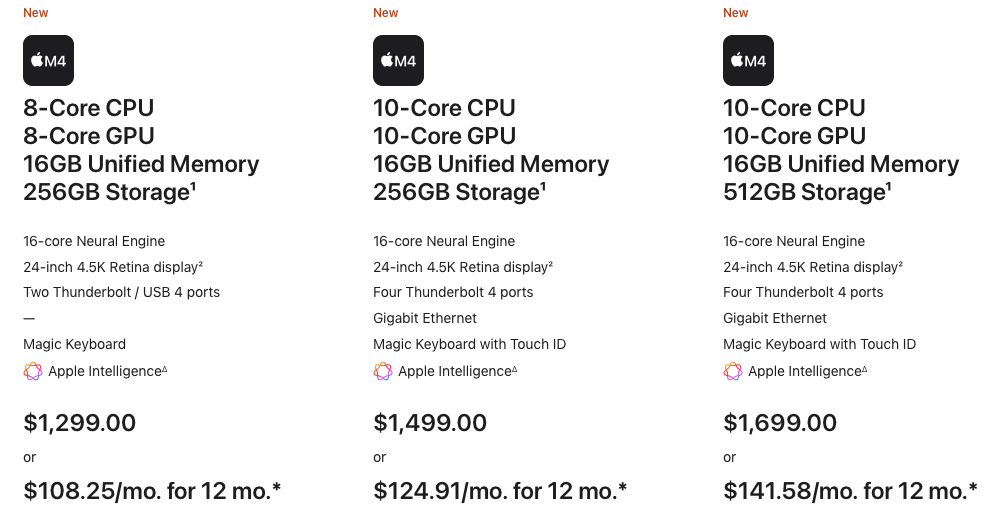Click Magic Keyboard with Touch ID, $1,499.00 model
Viewport: 1008px width, 515px height.
[469, 344]
